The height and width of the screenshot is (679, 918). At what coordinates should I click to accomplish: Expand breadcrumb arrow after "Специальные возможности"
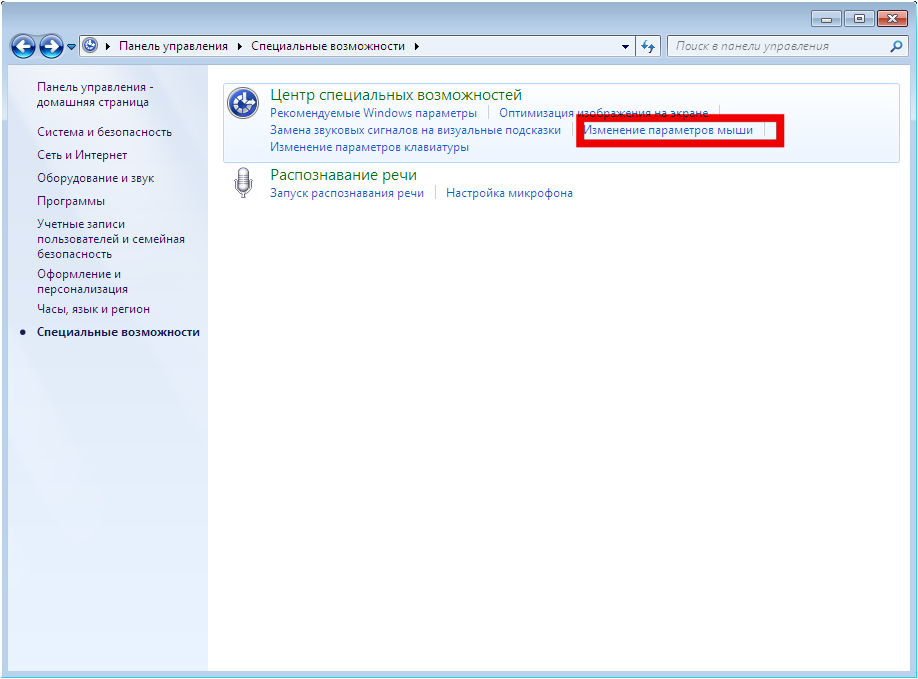coord(416,46)
